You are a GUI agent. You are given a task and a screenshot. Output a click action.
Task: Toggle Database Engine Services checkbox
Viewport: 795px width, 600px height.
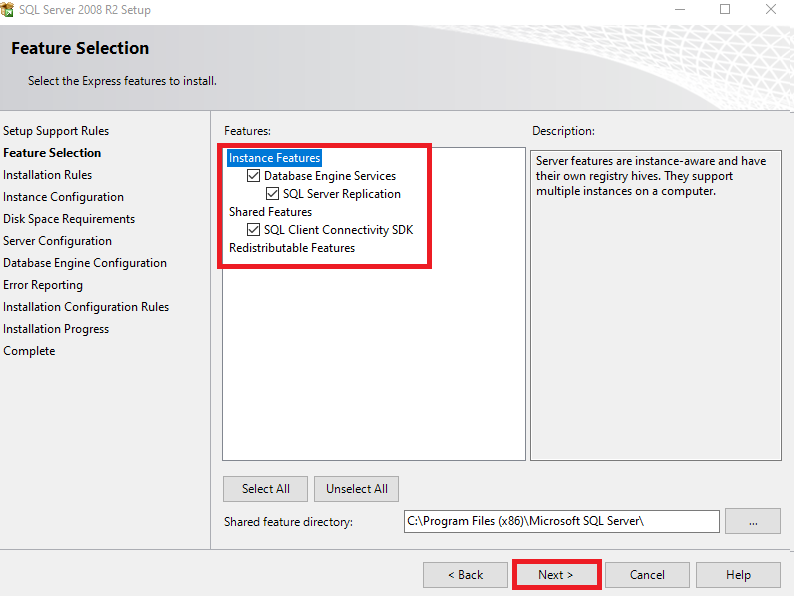click(253, 176)
